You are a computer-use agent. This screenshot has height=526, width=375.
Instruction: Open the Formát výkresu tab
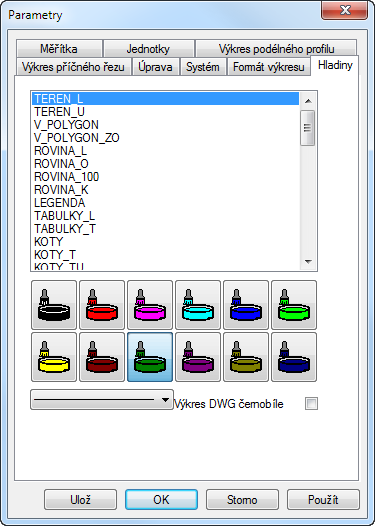(x=269, y=67)
